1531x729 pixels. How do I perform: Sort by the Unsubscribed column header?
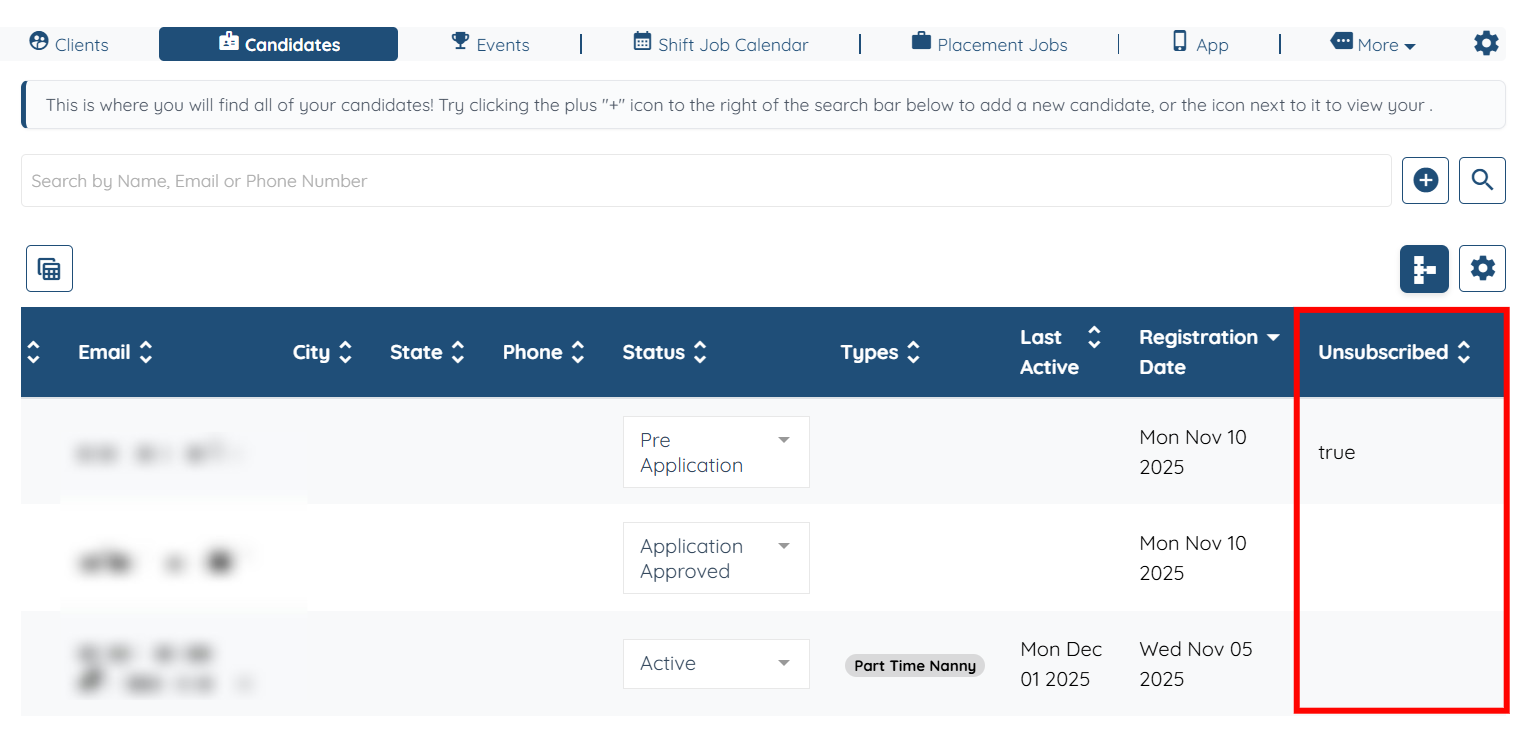tap(1395, 352)
